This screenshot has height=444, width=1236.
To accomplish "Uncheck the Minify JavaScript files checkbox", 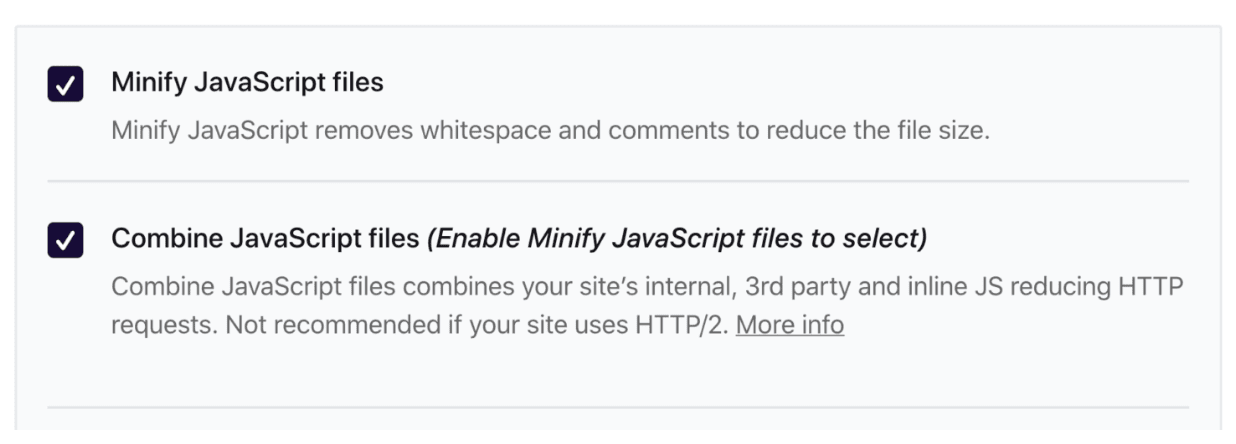I will pyautogui.click(x=65, y=84).
